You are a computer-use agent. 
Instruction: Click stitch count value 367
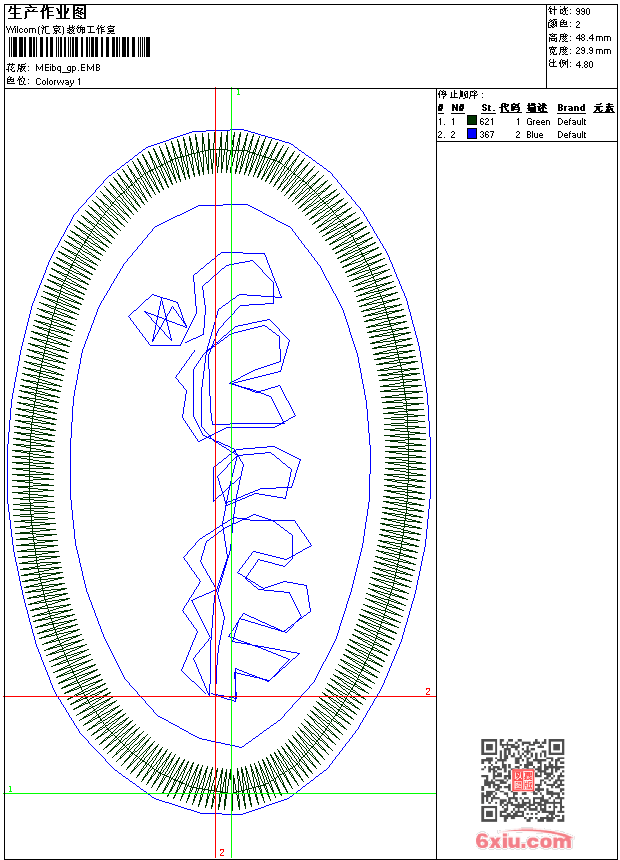pyautogui.click(x=487, y=134)
